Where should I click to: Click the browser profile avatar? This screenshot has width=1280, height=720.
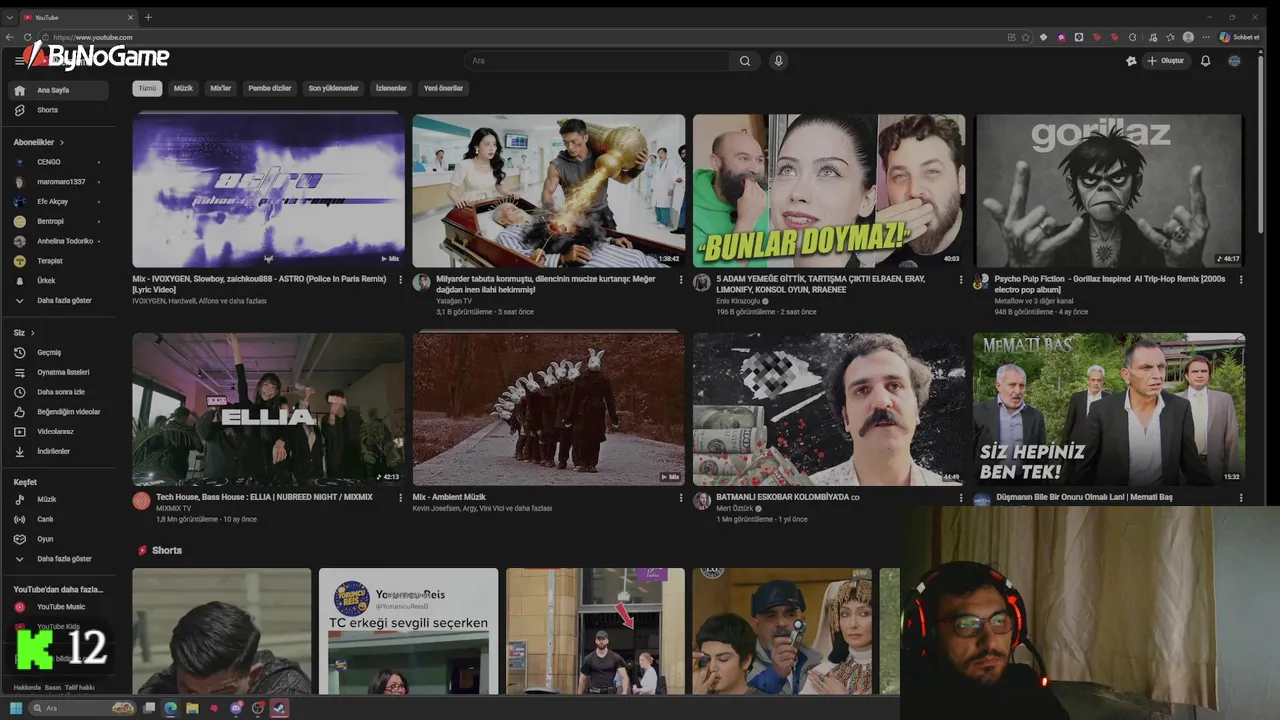(x=1188, y=37)
